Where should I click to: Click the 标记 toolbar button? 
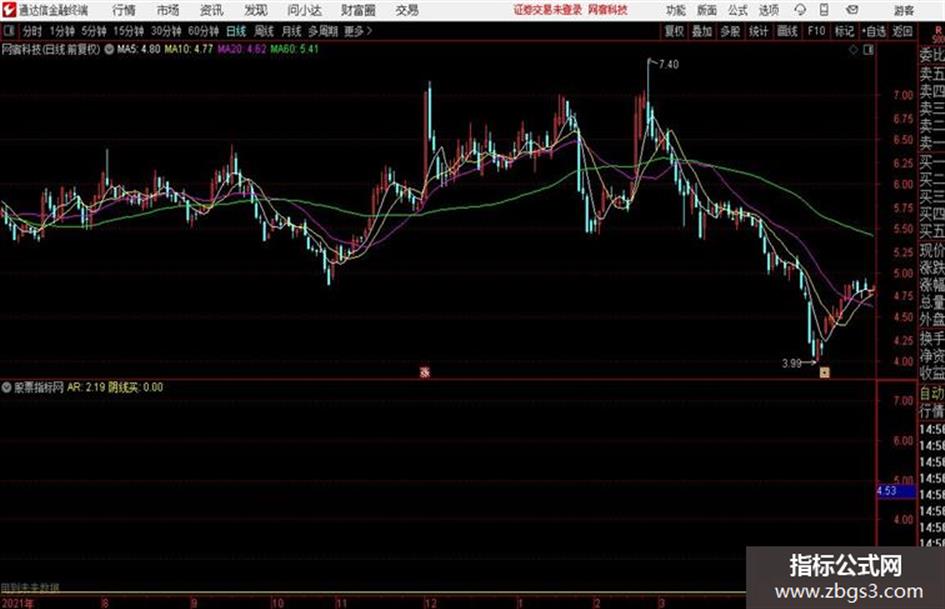pos(844,31)
